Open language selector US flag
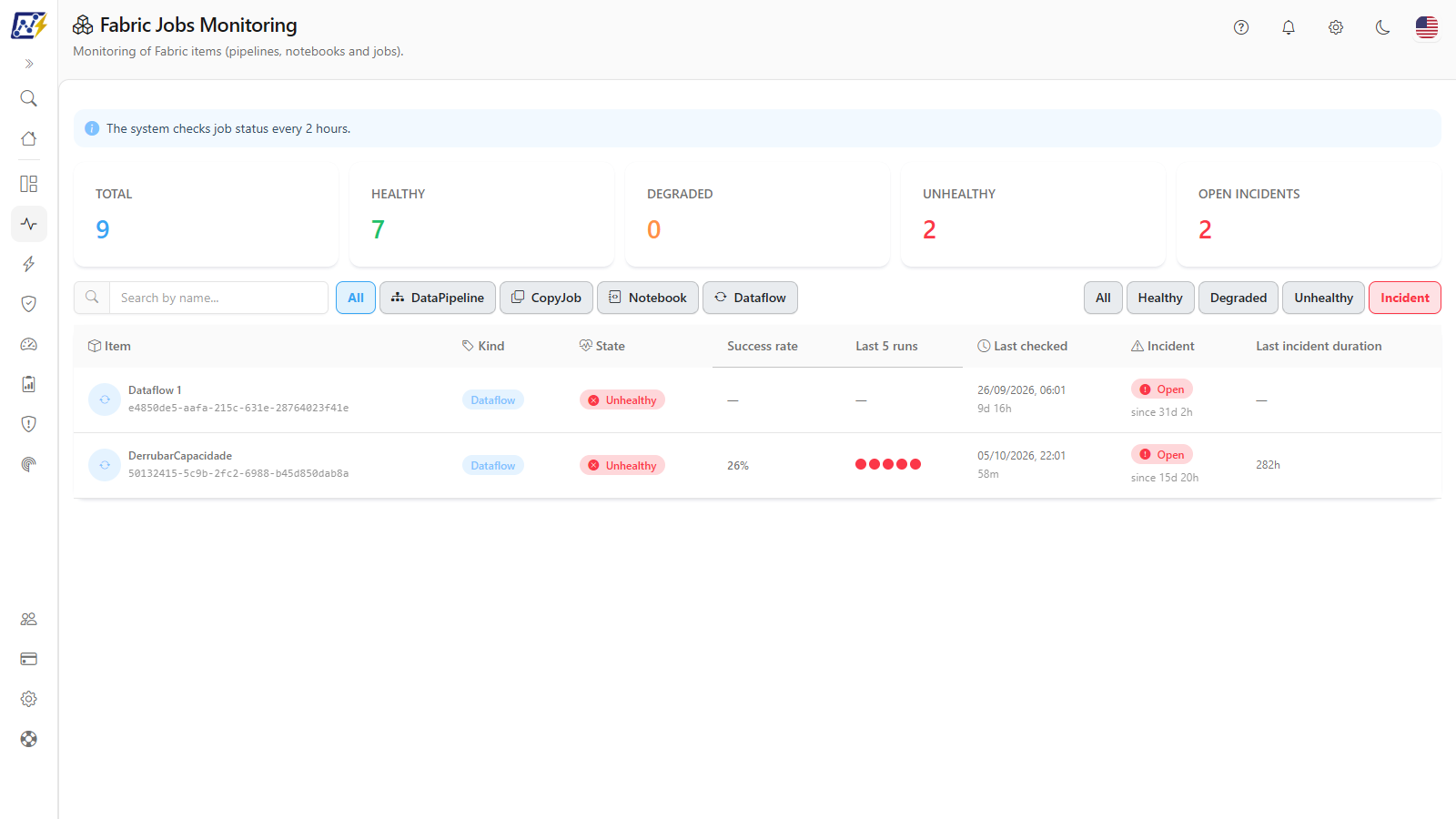 point(1427,27)
